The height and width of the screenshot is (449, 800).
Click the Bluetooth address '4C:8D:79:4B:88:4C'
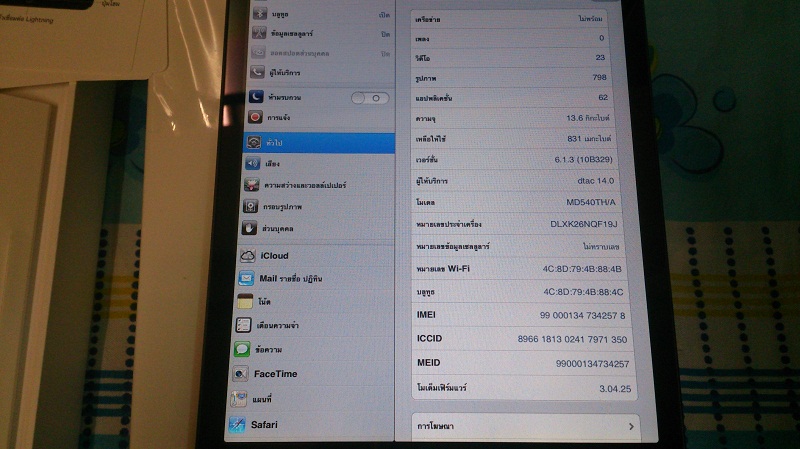tap(583, 292)
